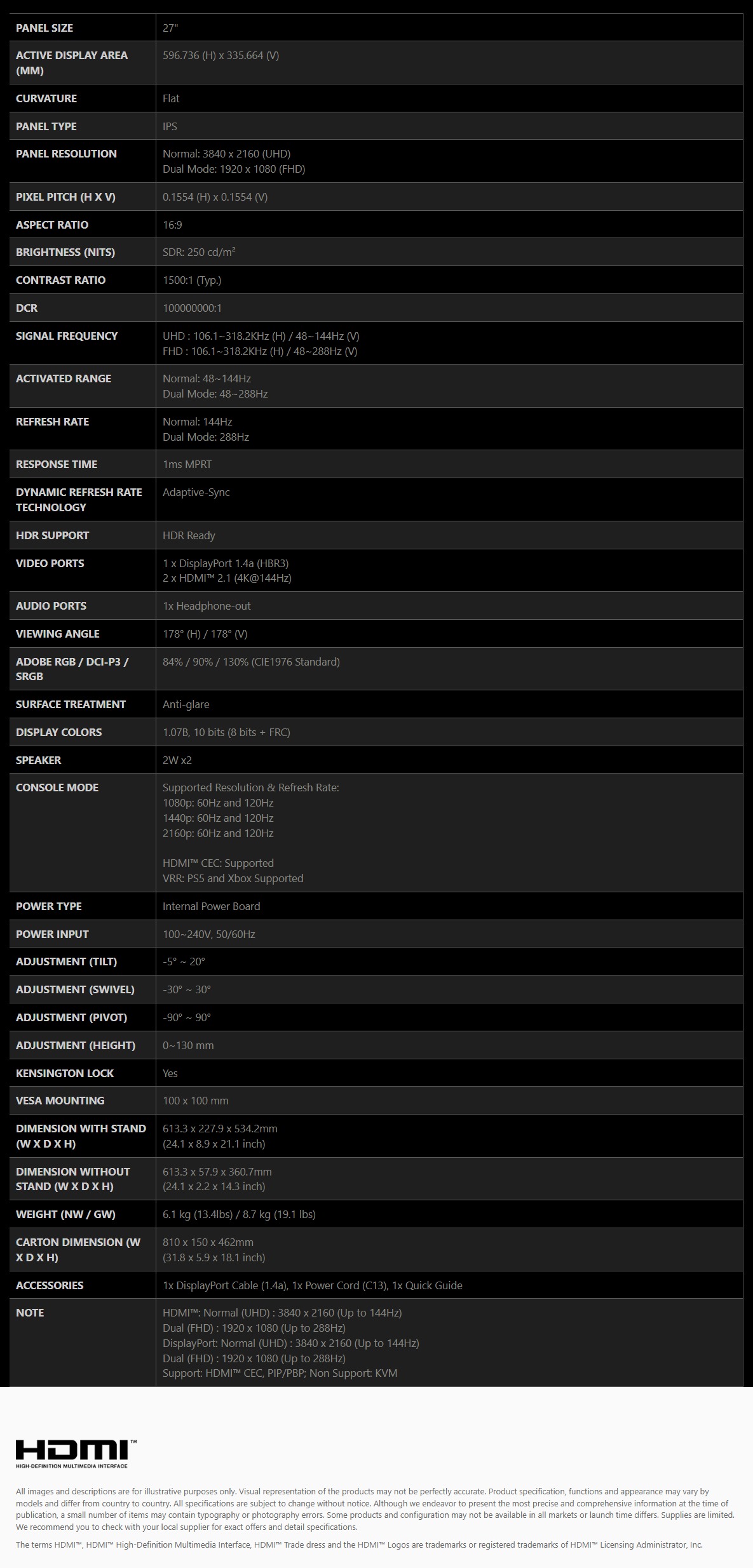Click the CONTRAST RATIO 1500:1 value
Image resolution: width=753 pixels, height=1568 pixels.
pos(192,280)
